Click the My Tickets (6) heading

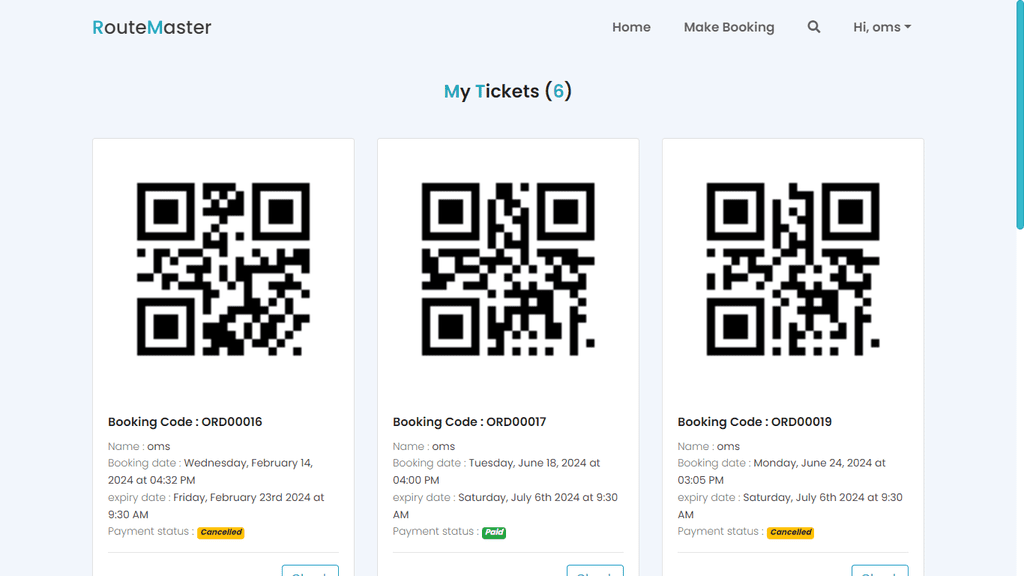click(507, 91)
